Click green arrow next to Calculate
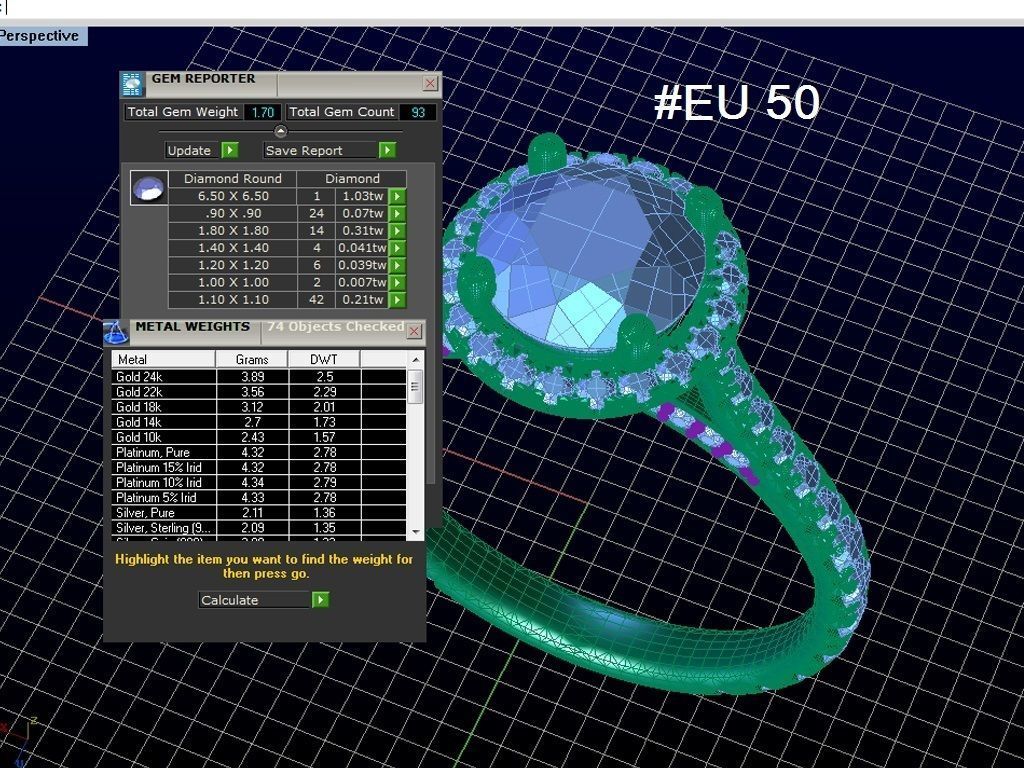 click(x=320, y=600)
